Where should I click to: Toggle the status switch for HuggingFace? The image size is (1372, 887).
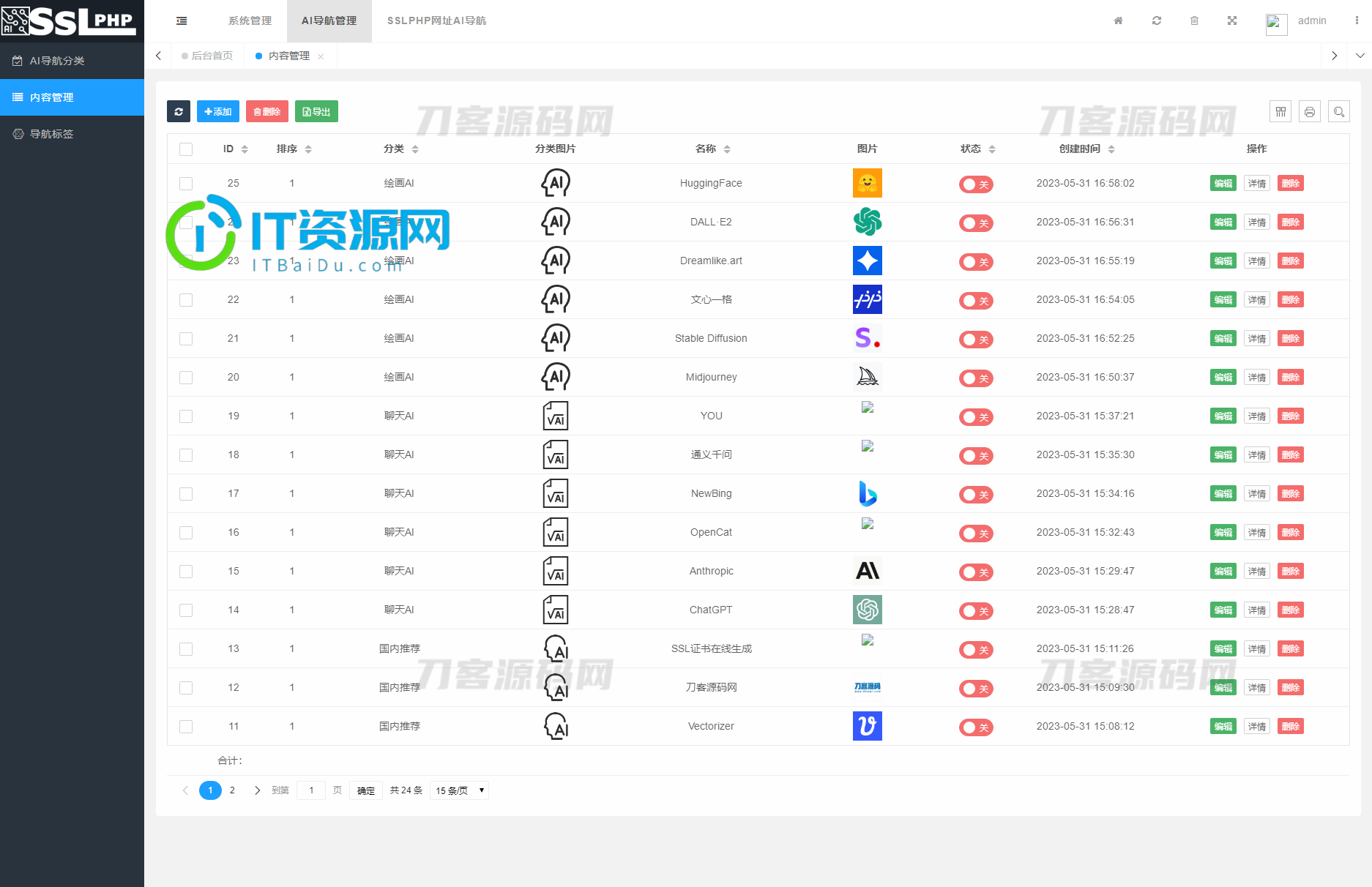(x=976, y=184)
